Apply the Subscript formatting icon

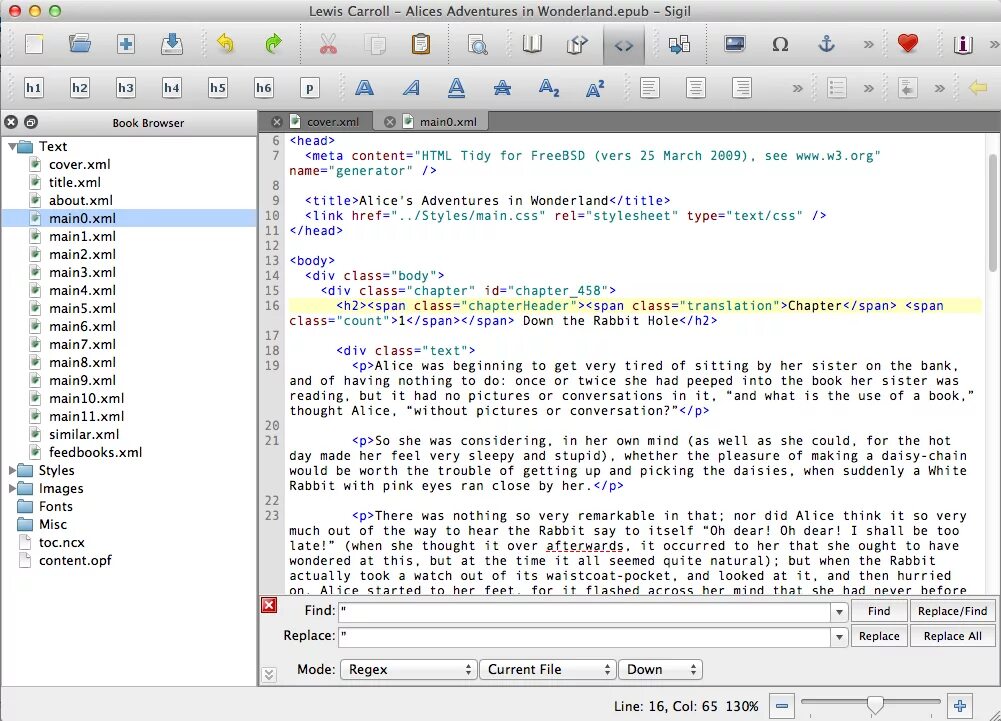point(549,87)
